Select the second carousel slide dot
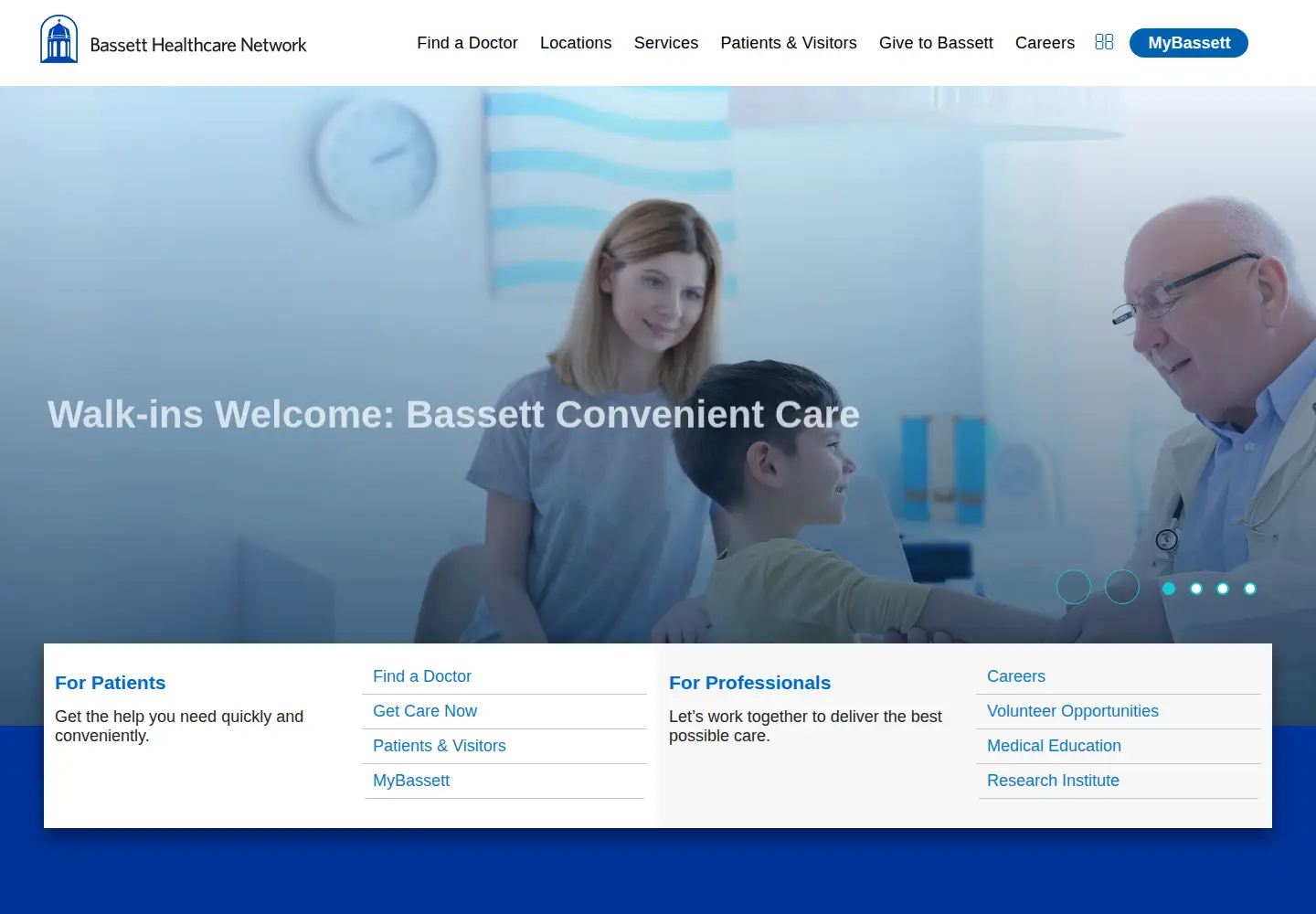Viewport: 1316px width, 914px height. pos(1196,589)
